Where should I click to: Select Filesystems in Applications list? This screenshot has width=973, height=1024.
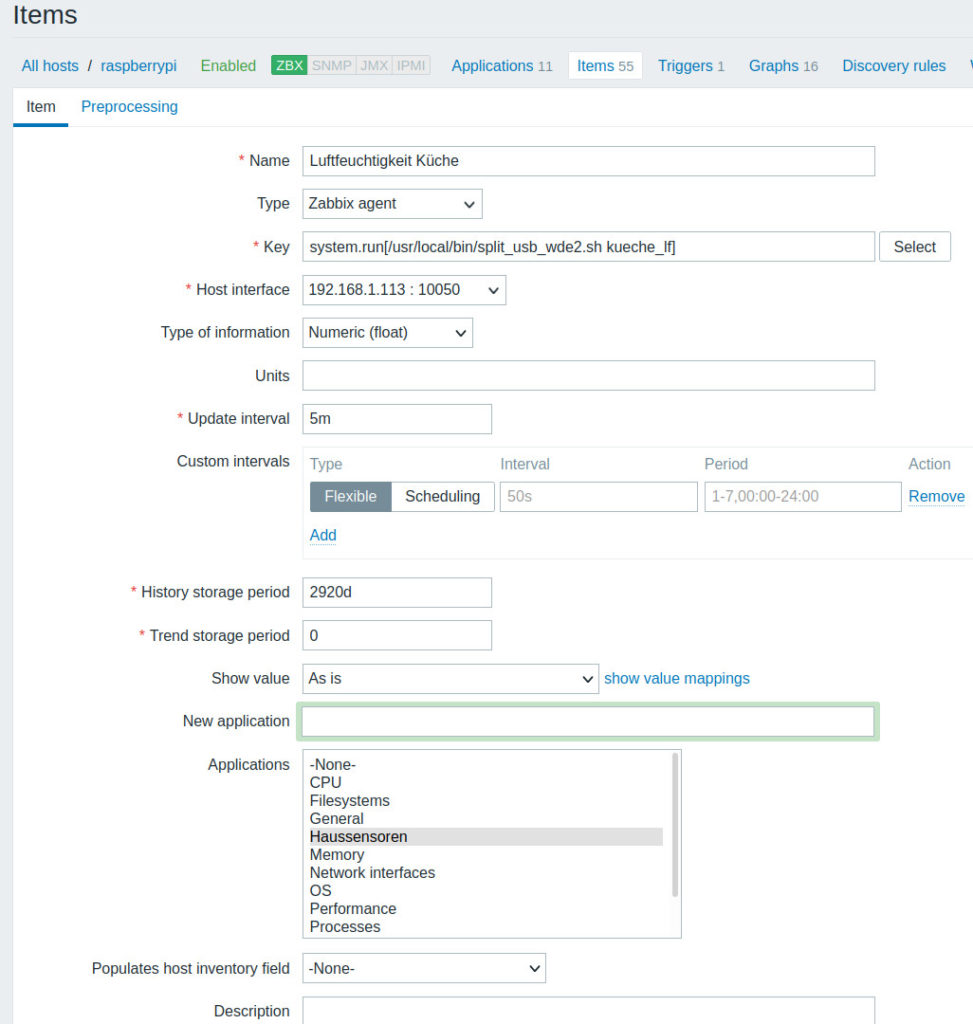pos(486,801)
